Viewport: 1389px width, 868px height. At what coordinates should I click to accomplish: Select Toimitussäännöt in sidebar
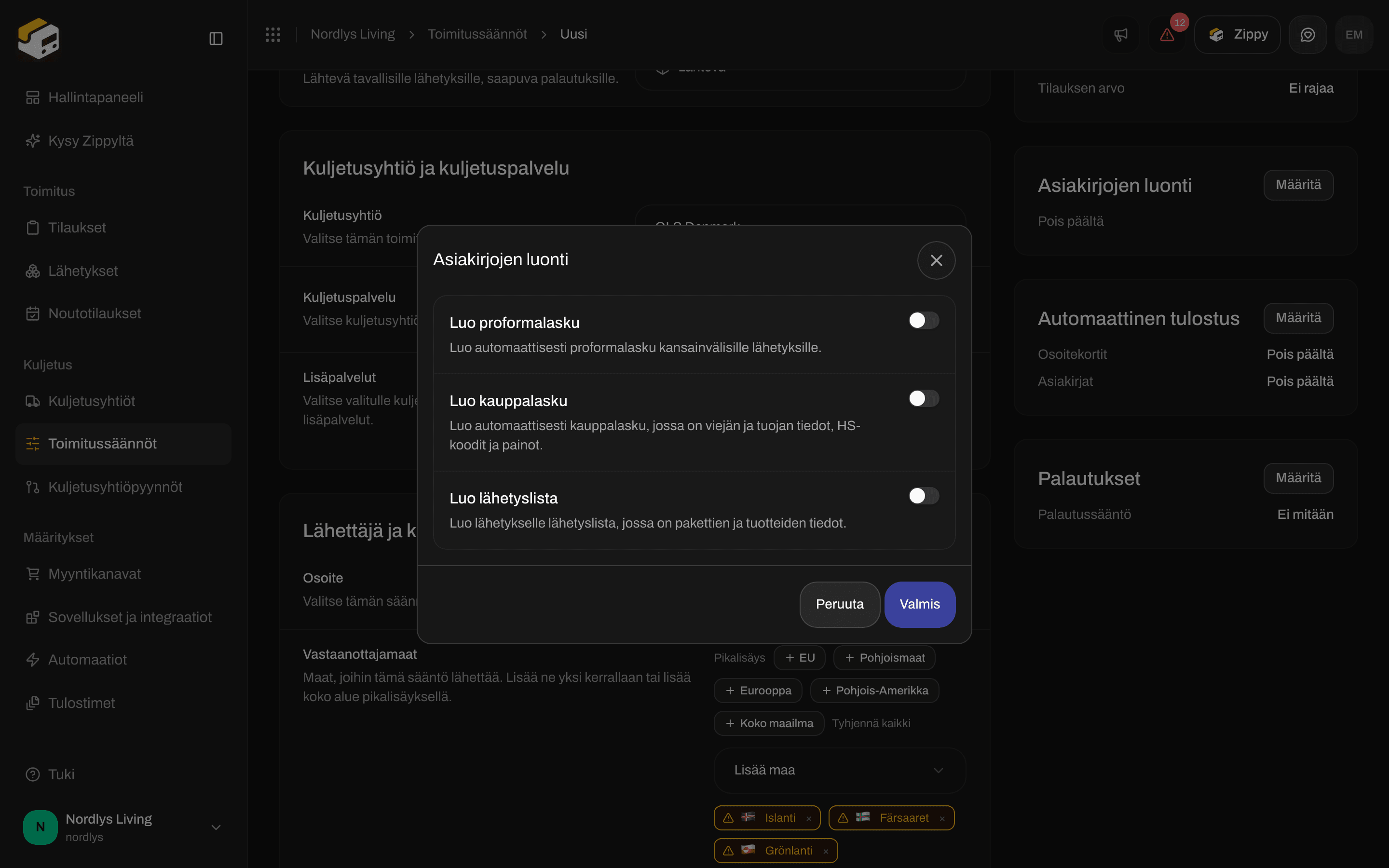tap(123, 444)
